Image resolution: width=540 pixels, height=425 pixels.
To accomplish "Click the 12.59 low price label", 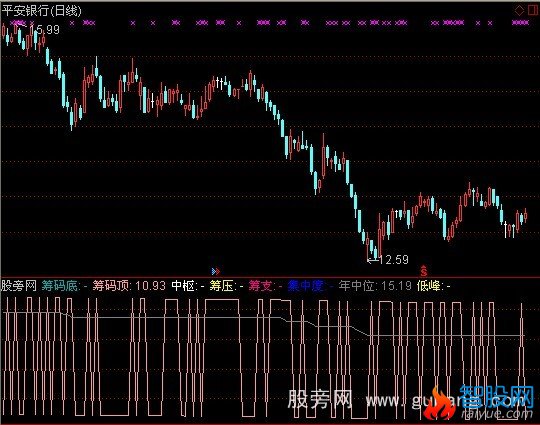I will tap(394, 260).
